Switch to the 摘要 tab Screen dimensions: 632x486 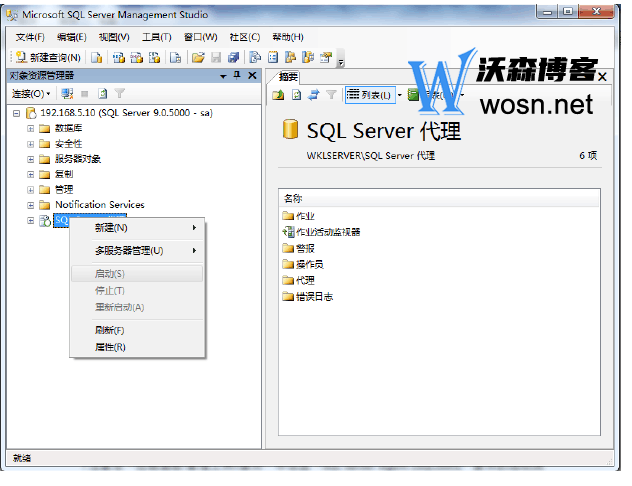(x=289, y=77)
